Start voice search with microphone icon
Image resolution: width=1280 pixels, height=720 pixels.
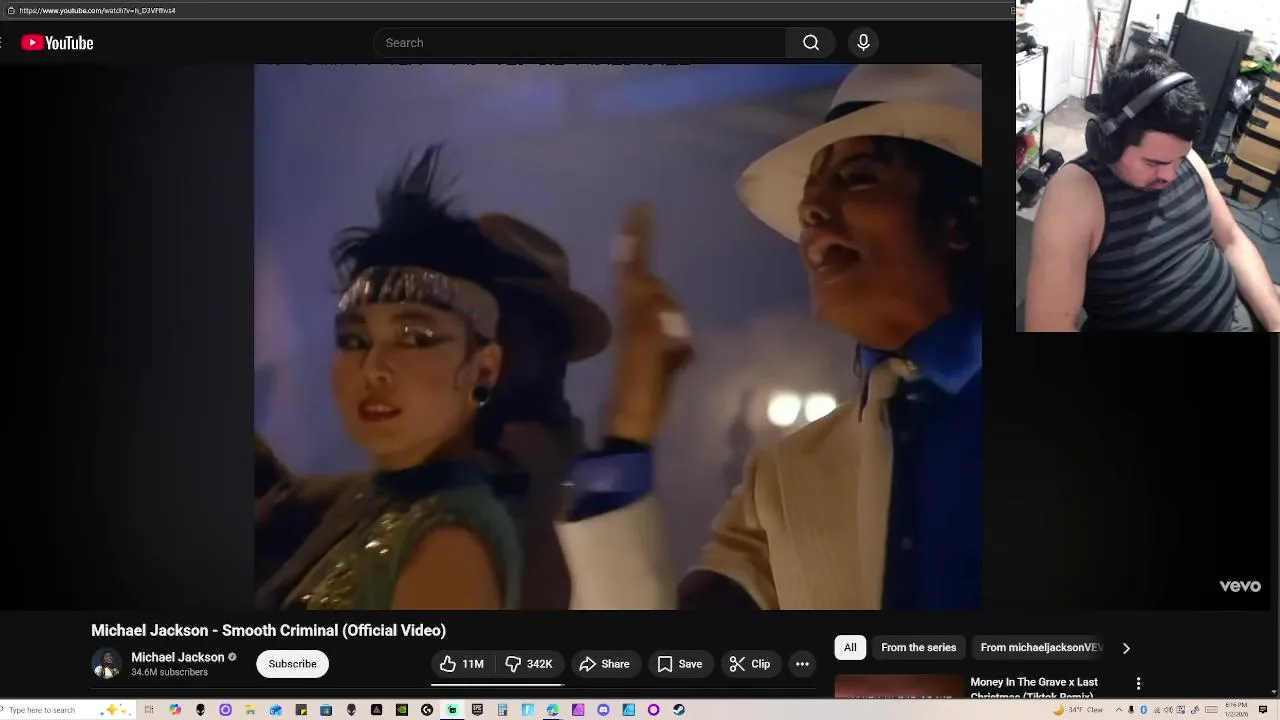click(x=863, y=43)
